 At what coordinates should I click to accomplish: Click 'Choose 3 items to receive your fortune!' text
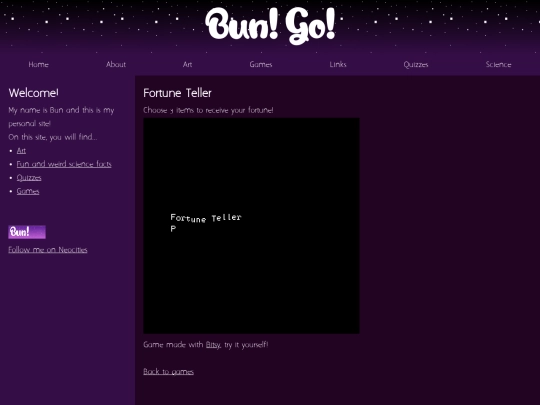click(208, 110)
